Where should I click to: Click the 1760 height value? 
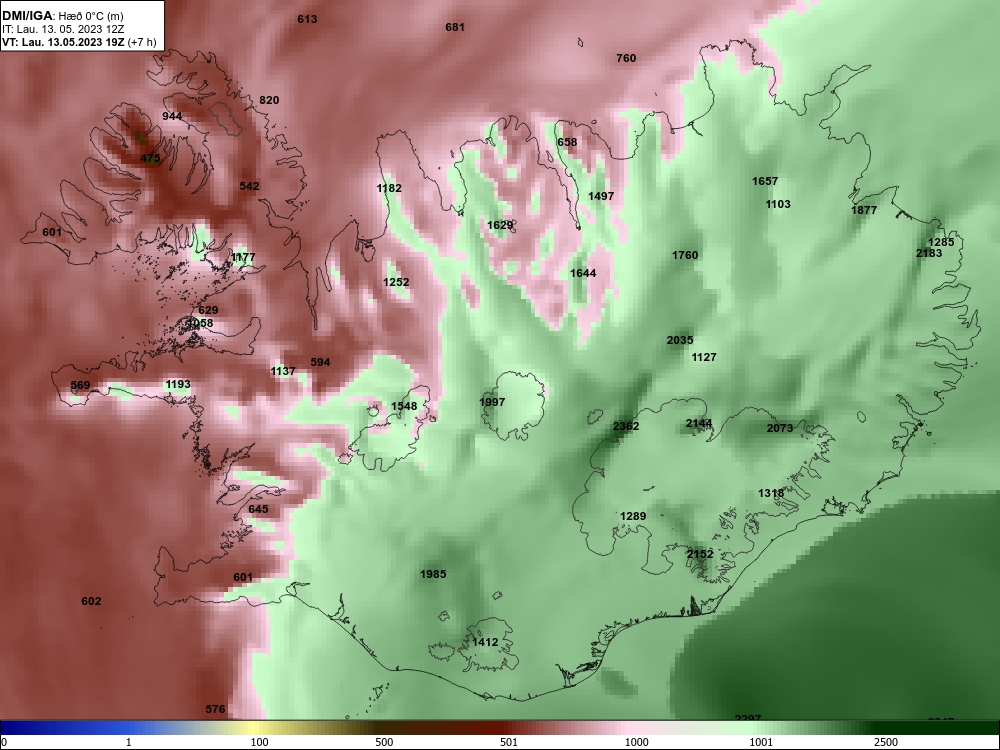685,255
